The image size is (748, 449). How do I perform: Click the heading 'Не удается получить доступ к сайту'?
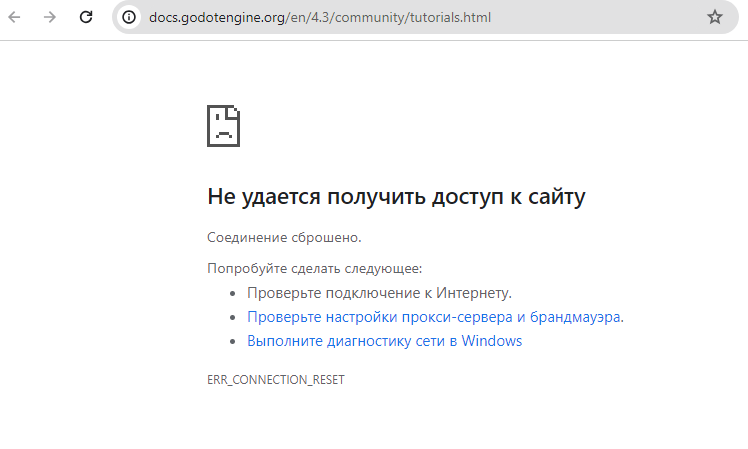pyautogui.click(x=396, y=196)
